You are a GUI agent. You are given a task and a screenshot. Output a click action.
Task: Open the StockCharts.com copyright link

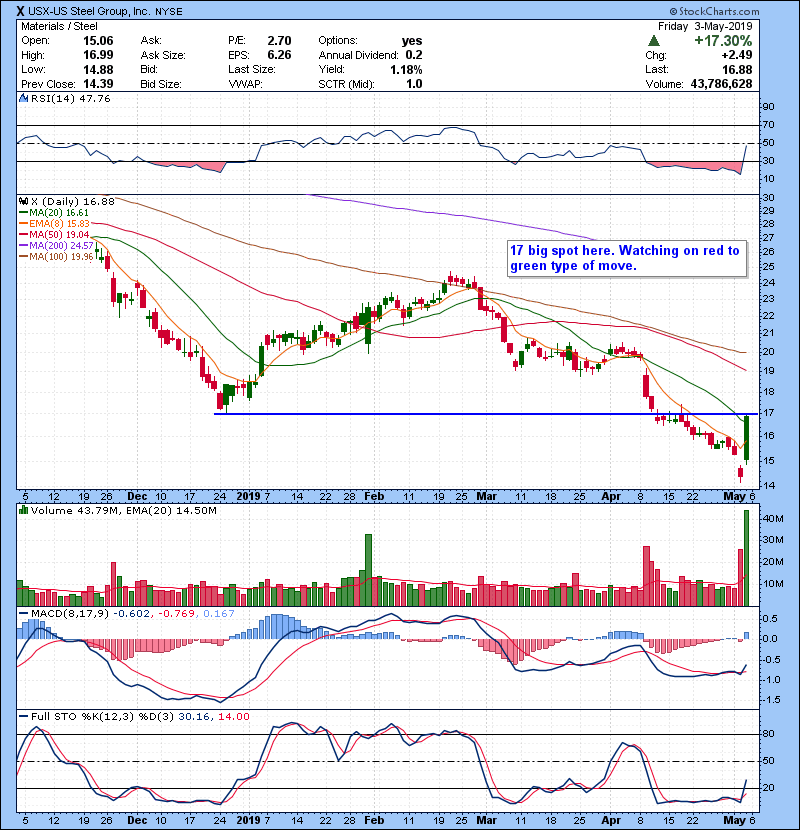714,11
